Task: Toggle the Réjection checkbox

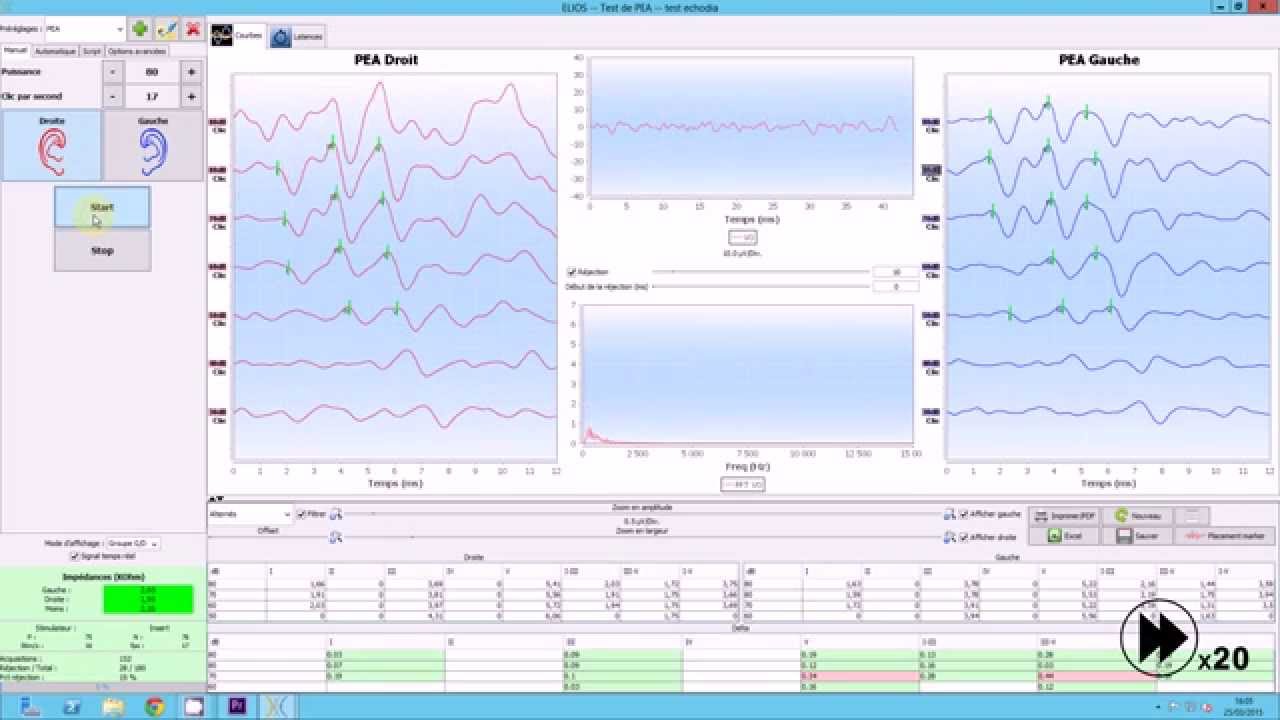Action: (x=572, y=272)
